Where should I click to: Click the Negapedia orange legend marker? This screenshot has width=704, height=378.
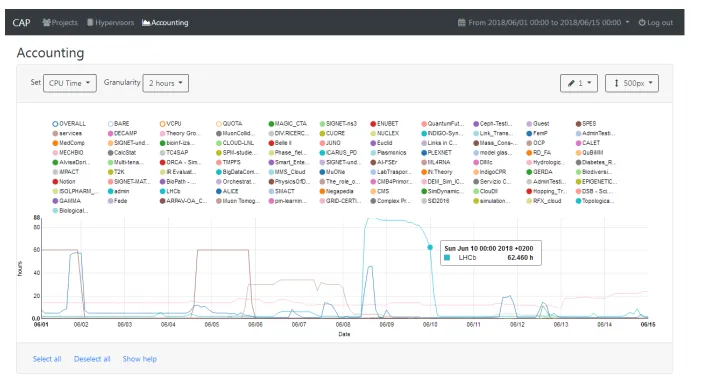point(322,191)
